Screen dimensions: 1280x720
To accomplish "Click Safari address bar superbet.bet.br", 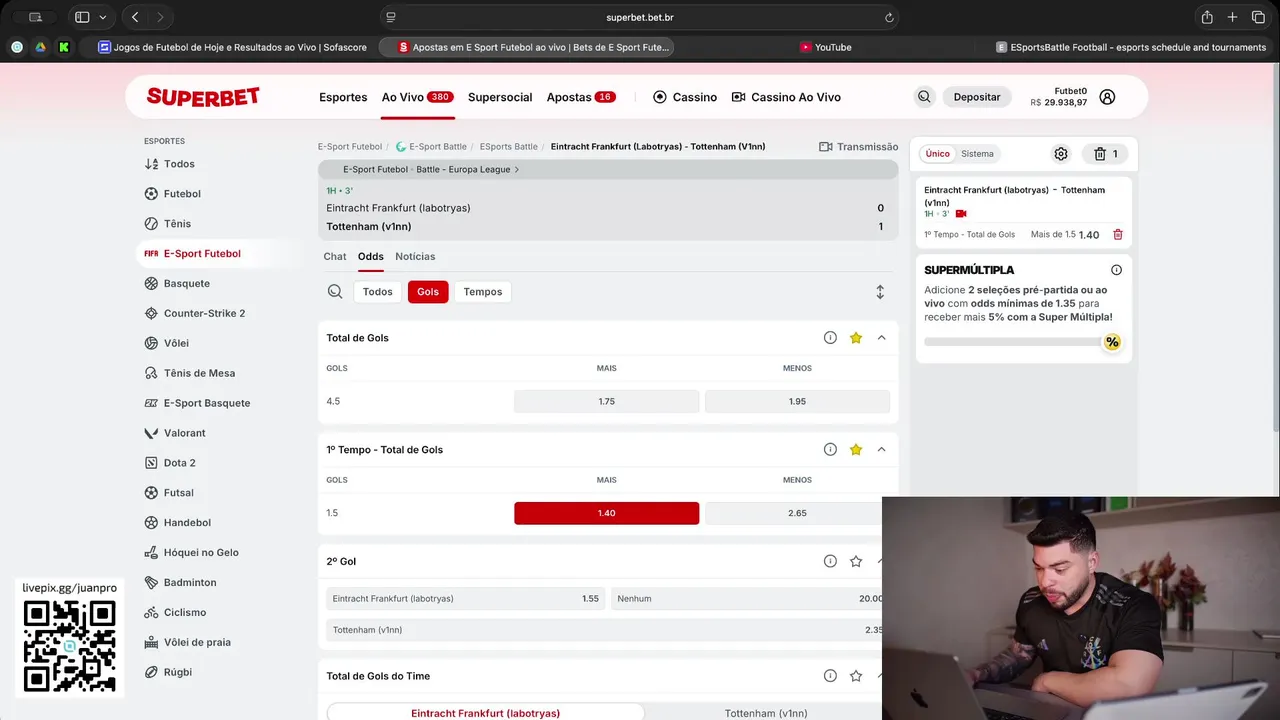I will [x=639, y=17].
